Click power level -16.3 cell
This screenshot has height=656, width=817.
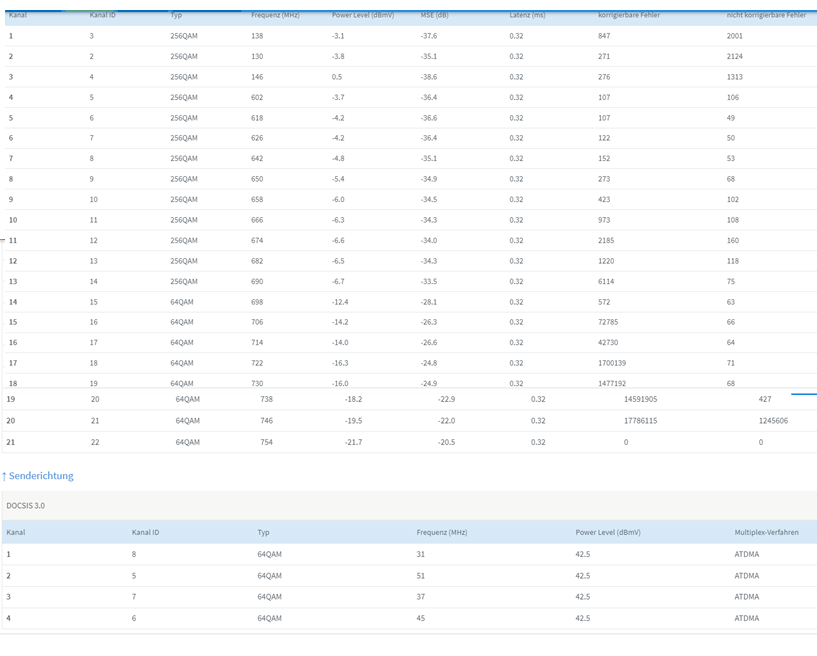[x=340, y=363]
